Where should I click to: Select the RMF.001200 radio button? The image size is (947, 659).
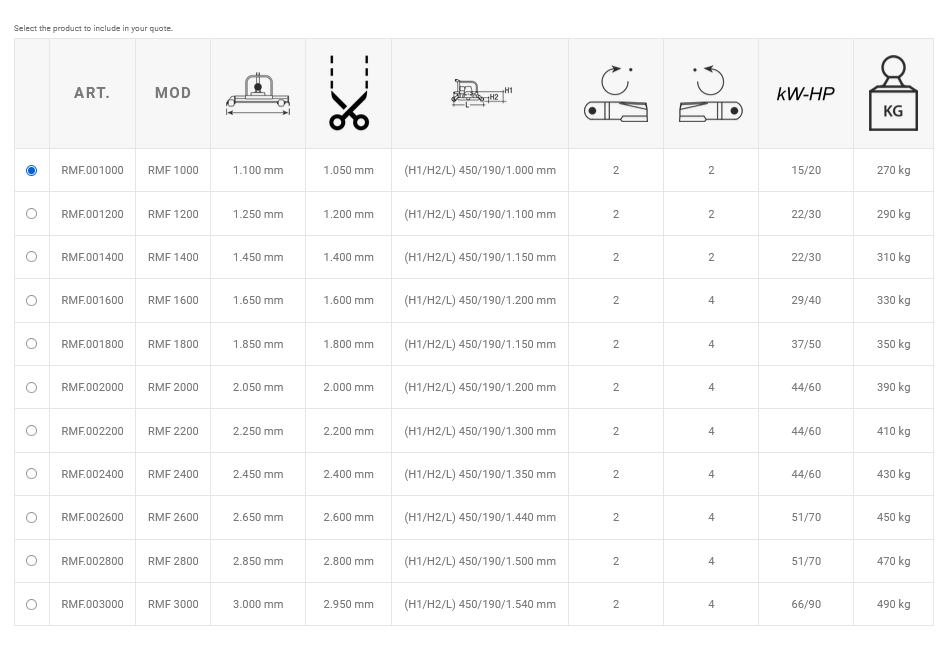31,214
